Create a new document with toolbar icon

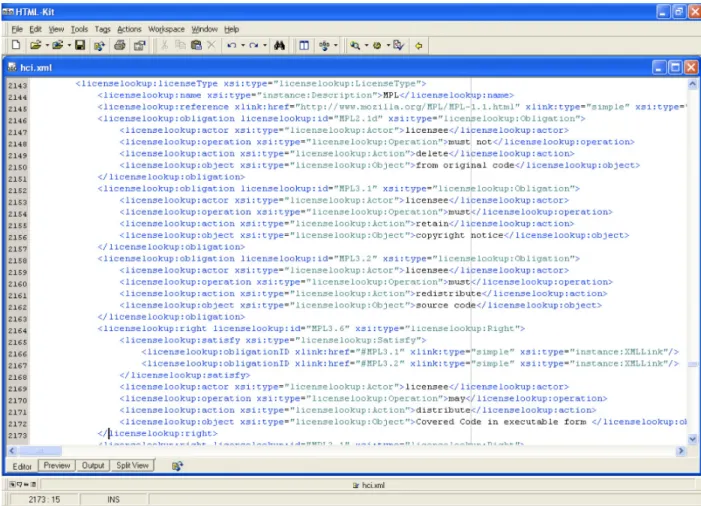pyautogui.click(x=16, y=45)
